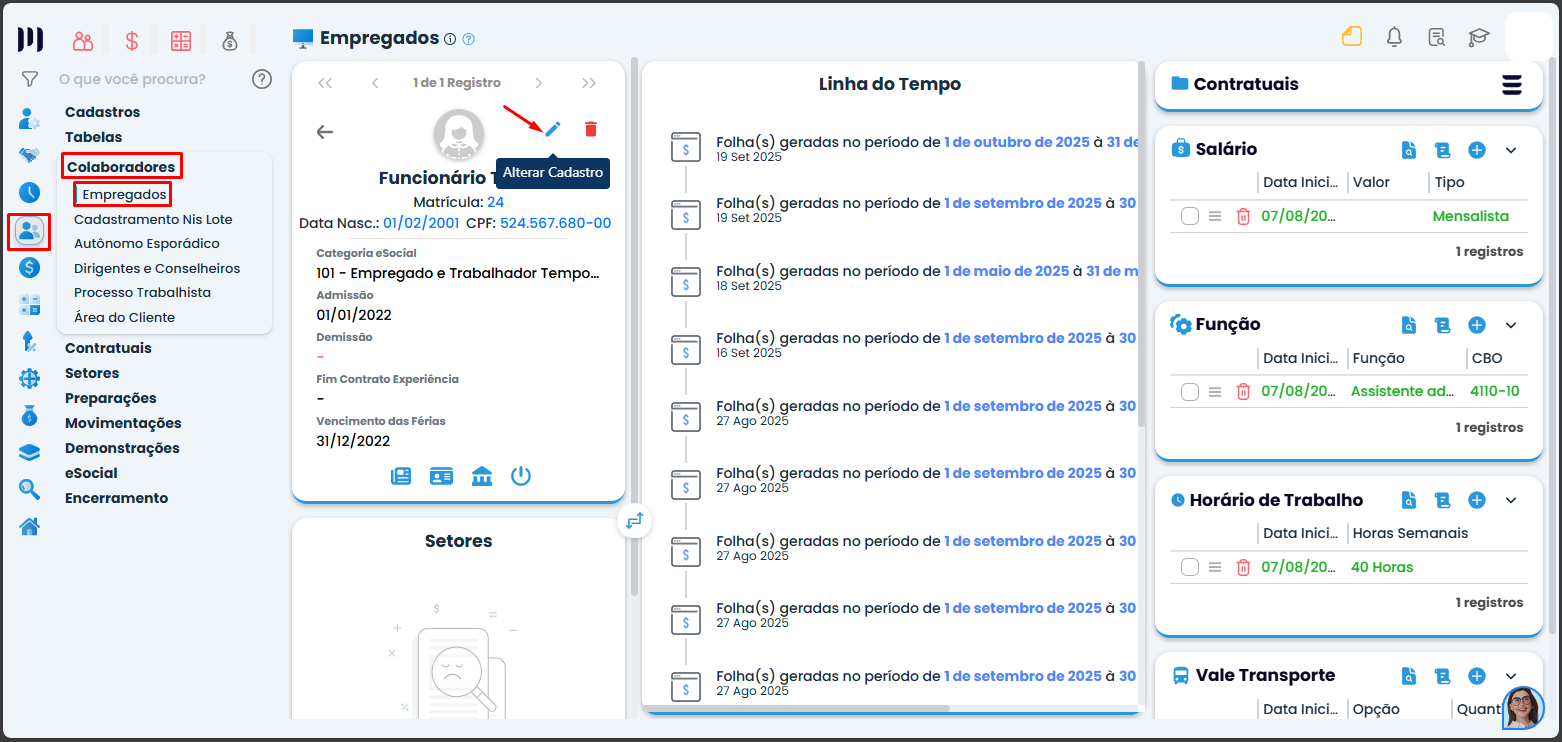Delete the employee using the red trash icon
The image size is (1562, 742).
coord(591,128)
